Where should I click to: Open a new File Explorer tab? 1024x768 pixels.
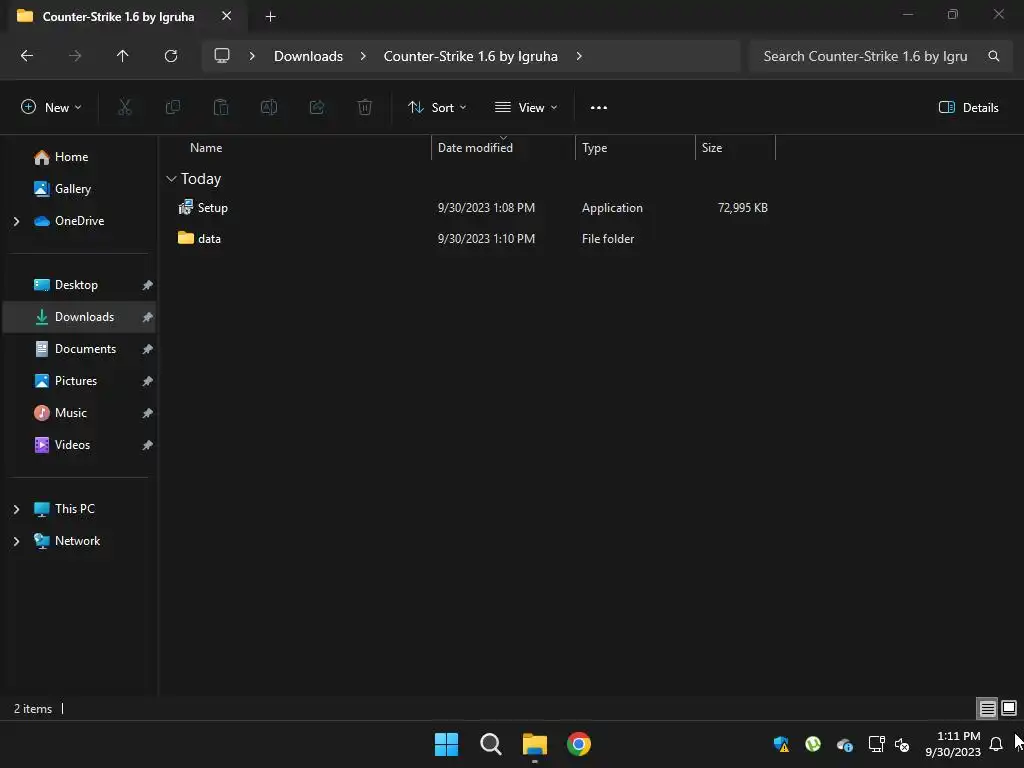coord(270,16)
